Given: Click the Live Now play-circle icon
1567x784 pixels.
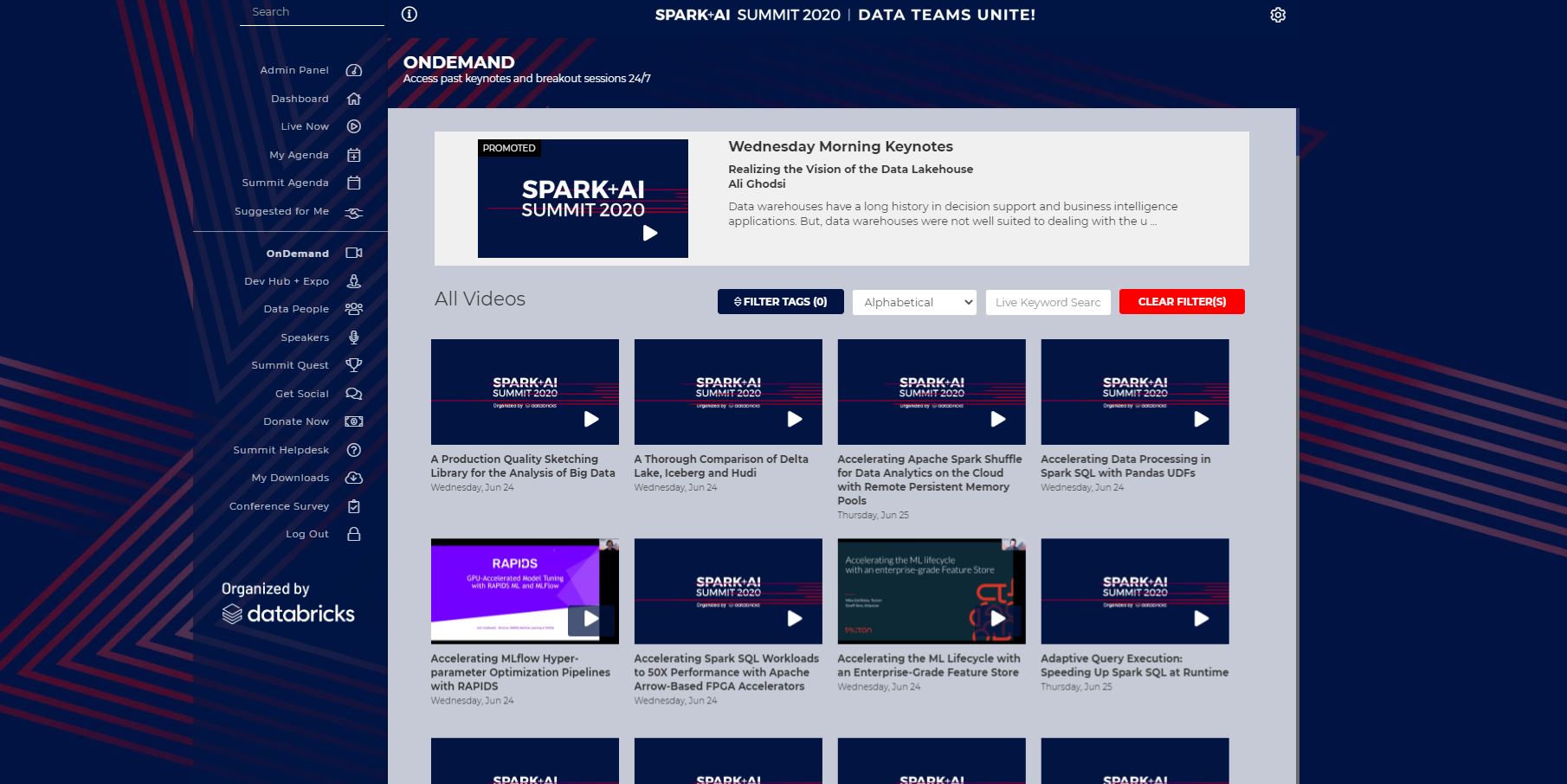Looking at the screenshot, I should pyautogui.click(x=353, y=126).
